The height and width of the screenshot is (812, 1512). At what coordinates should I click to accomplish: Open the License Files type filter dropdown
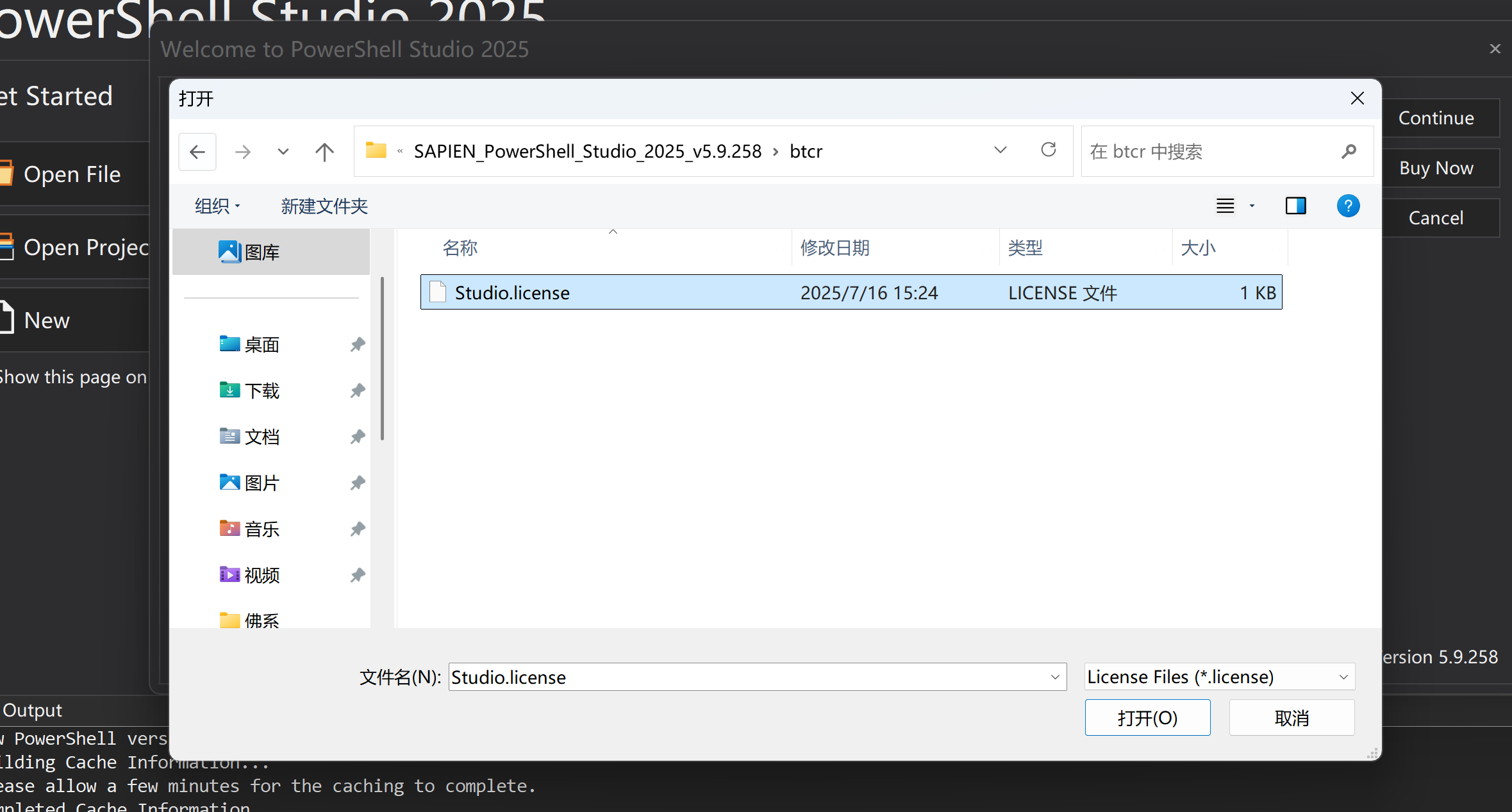pos(1219,677)
